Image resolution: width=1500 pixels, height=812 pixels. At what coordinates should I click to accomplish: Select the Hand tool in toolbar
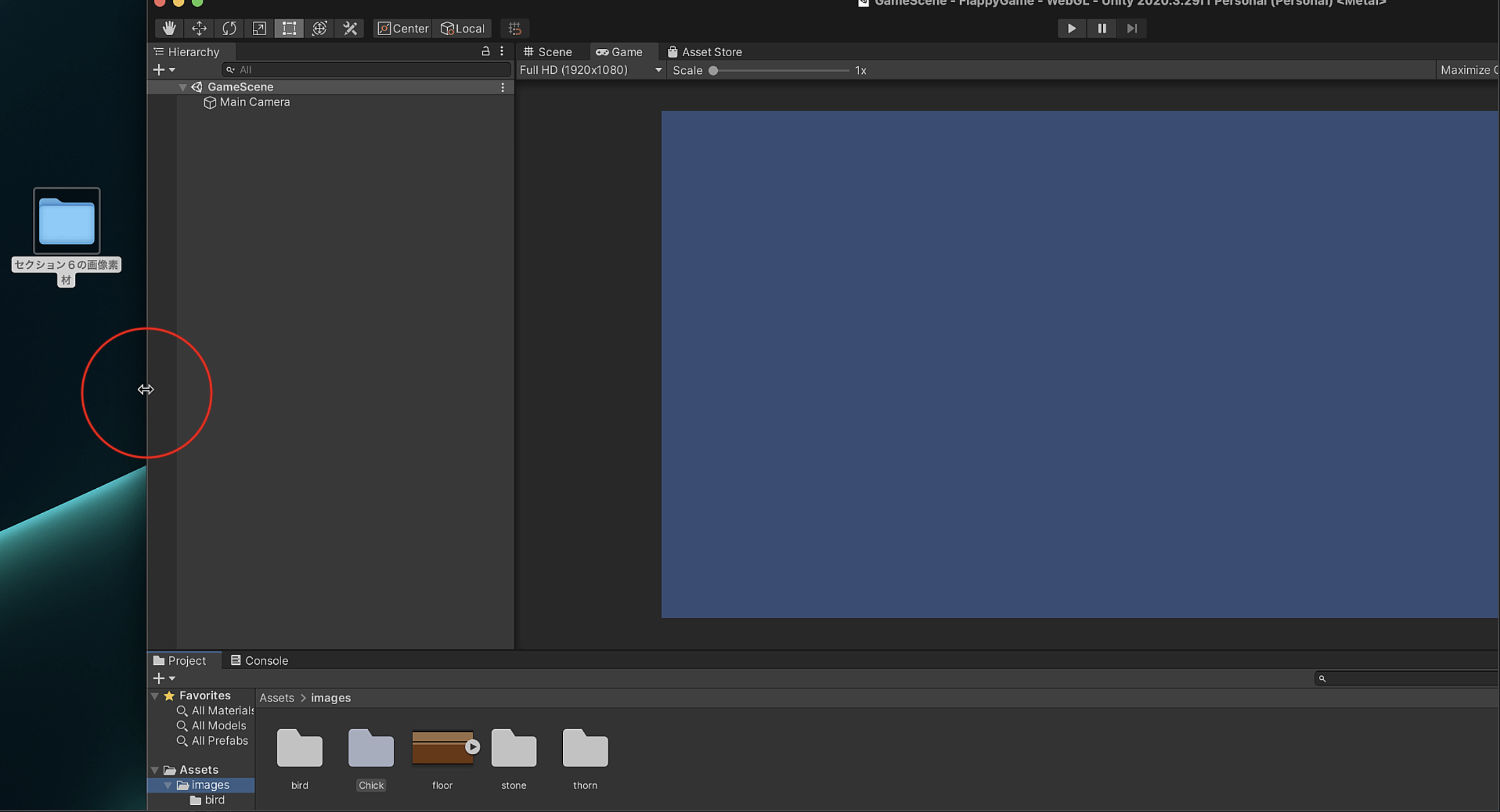169,28
